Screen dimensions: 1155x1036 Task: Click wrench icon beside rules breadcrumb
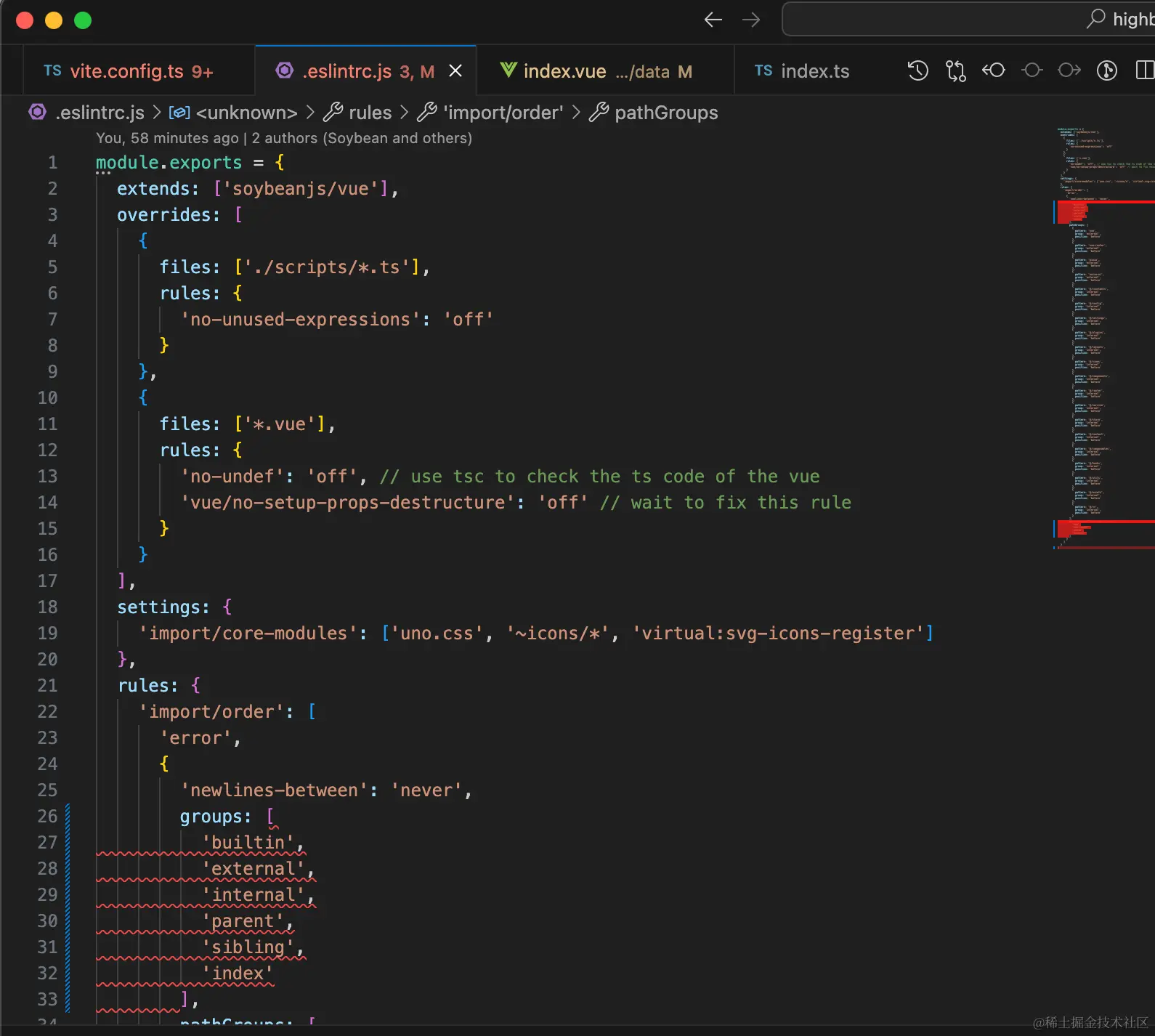[333, 113]
